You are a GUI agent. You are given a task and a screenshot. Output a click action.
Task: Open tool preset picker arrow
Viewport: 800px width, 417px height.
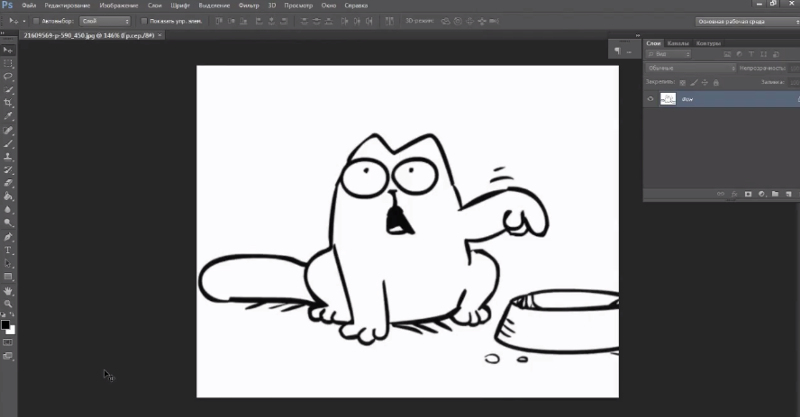[23, 21]
